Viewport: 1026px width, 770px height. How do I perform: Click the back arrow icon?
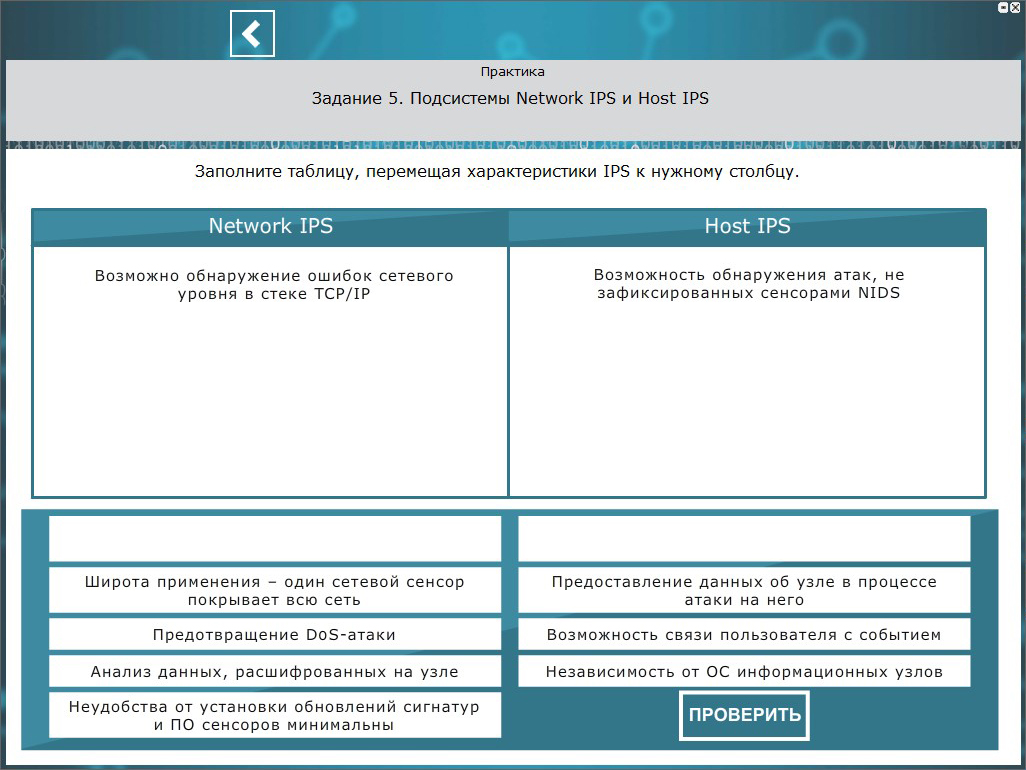pos(252,34)
